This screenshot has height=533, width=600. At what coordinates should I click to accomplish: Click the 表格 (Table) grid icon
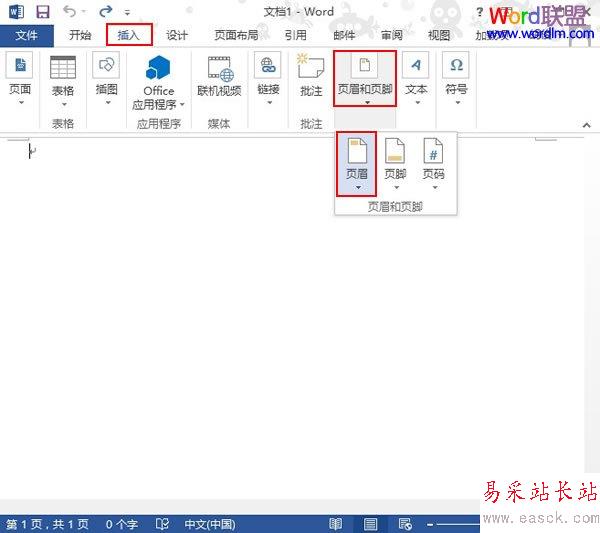pyautogui.click(x=63, y=67)
